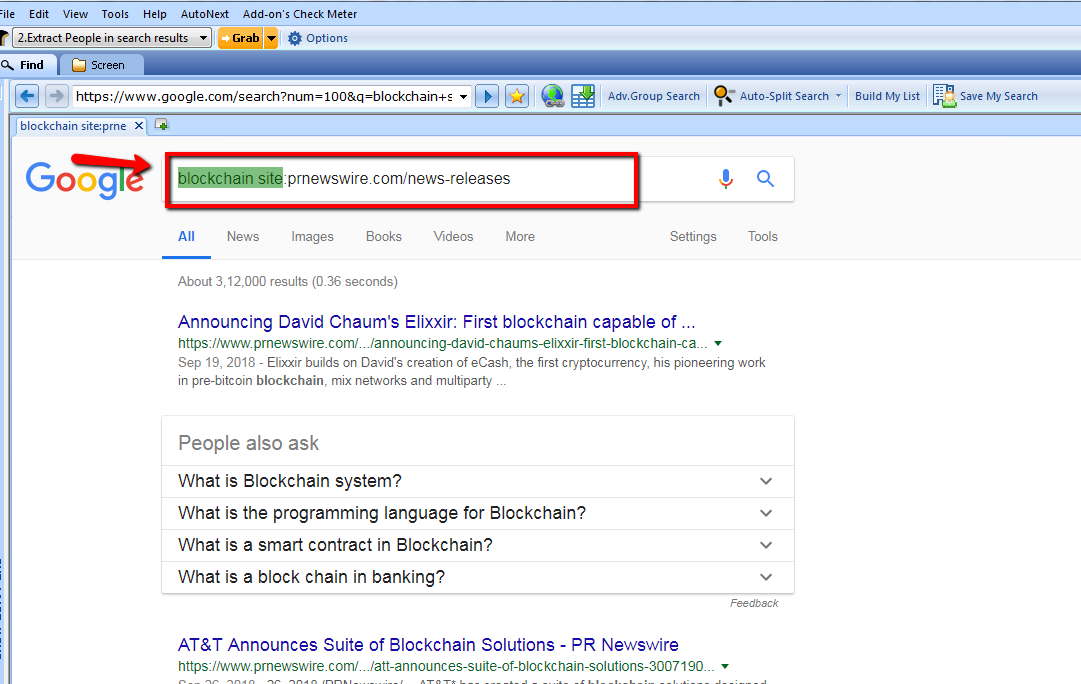Open the View menu

click(75, 14)
